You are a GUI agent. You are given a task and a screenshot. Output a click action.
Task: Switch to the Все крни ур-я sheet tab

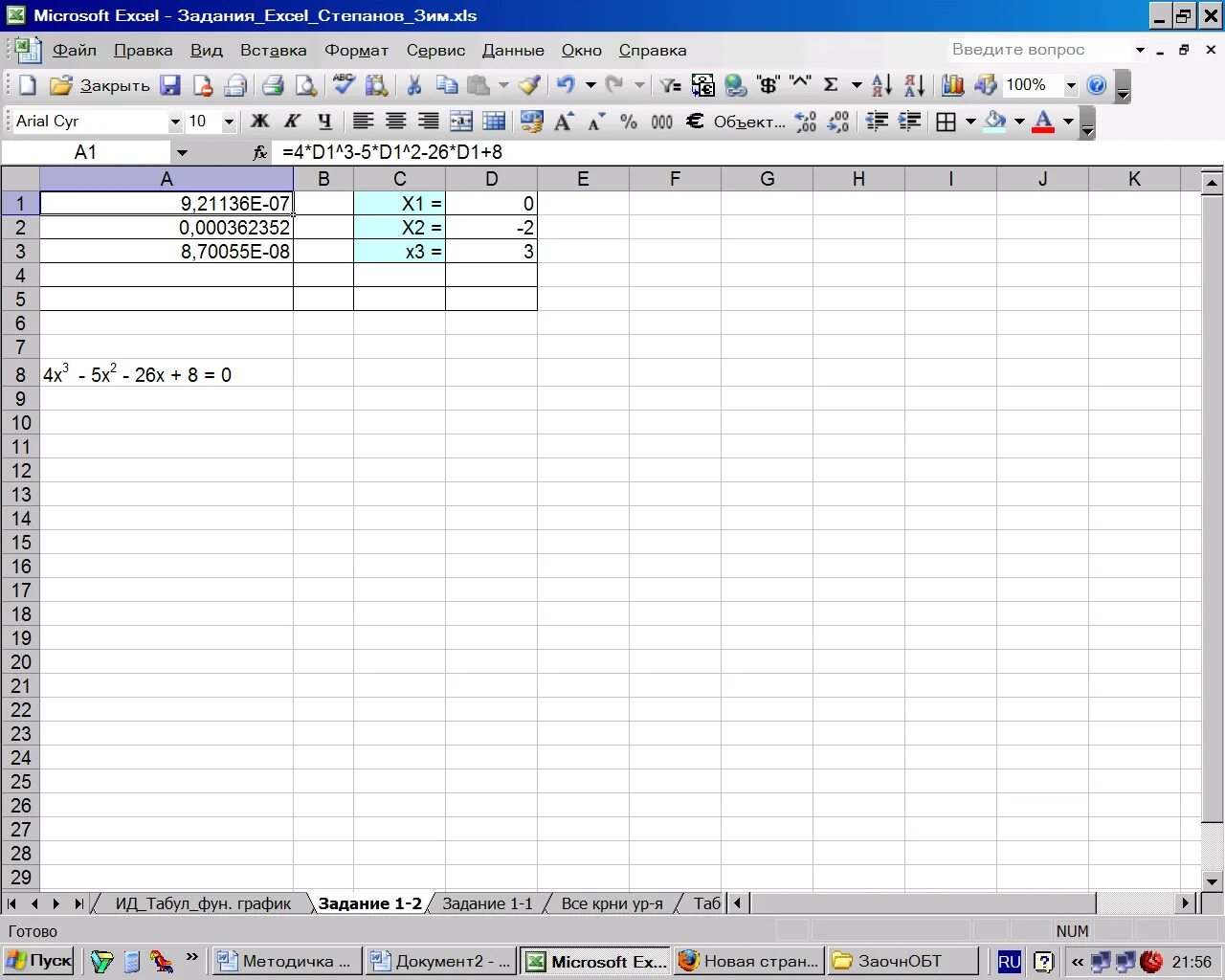tap(612, 903)
